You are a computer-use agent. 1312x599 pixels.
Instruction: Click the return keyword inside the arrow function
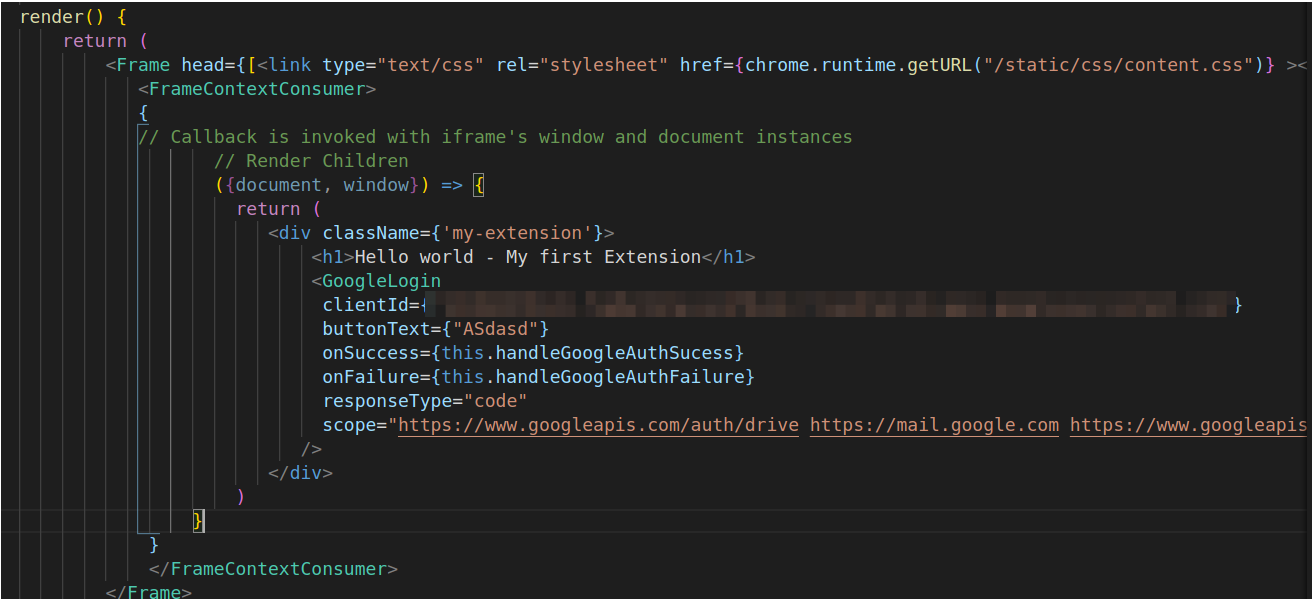pyautogui.click(x=268, y=208)
